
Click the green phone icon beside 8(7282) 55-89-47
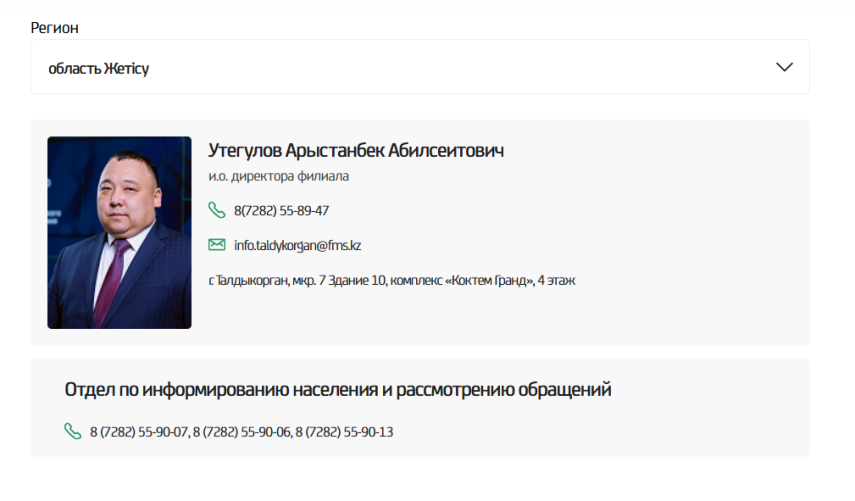(216, 210)
